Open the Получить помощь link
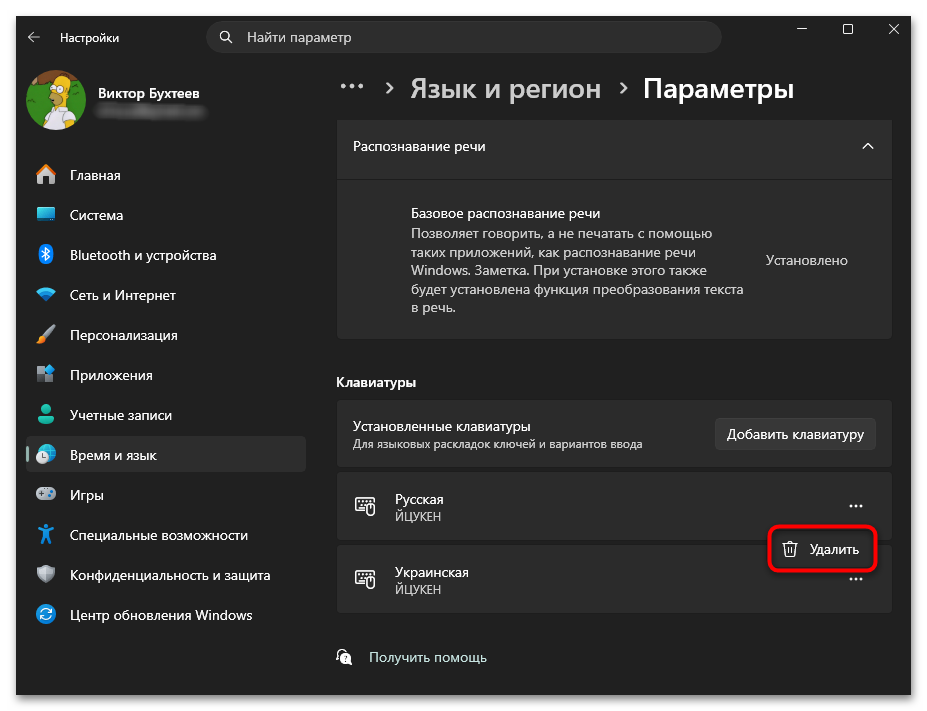The height and width of the screenshot is (711, 927). [427, 657]
